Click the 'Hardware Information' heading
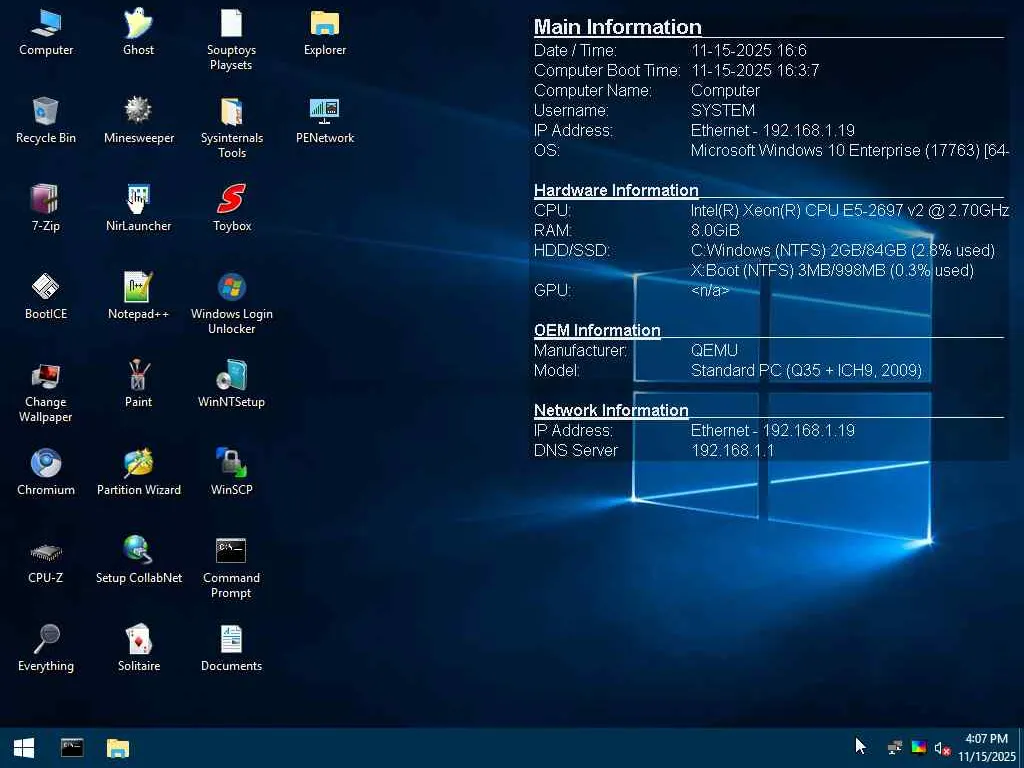The image size is (1024, 768). coord(616,190)
